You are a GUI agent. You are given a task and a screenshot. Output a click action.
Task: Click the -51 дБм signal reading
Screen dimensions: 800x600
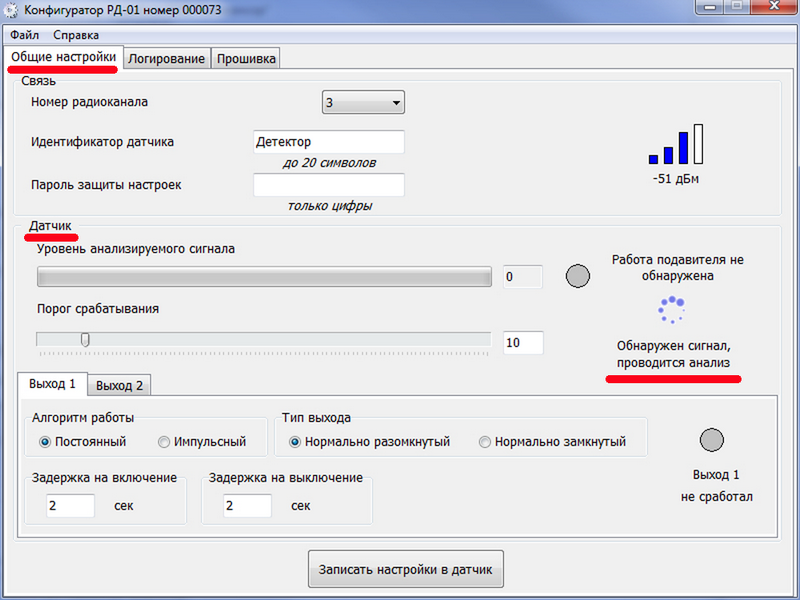pyautogui.click(x=676, y=179)
